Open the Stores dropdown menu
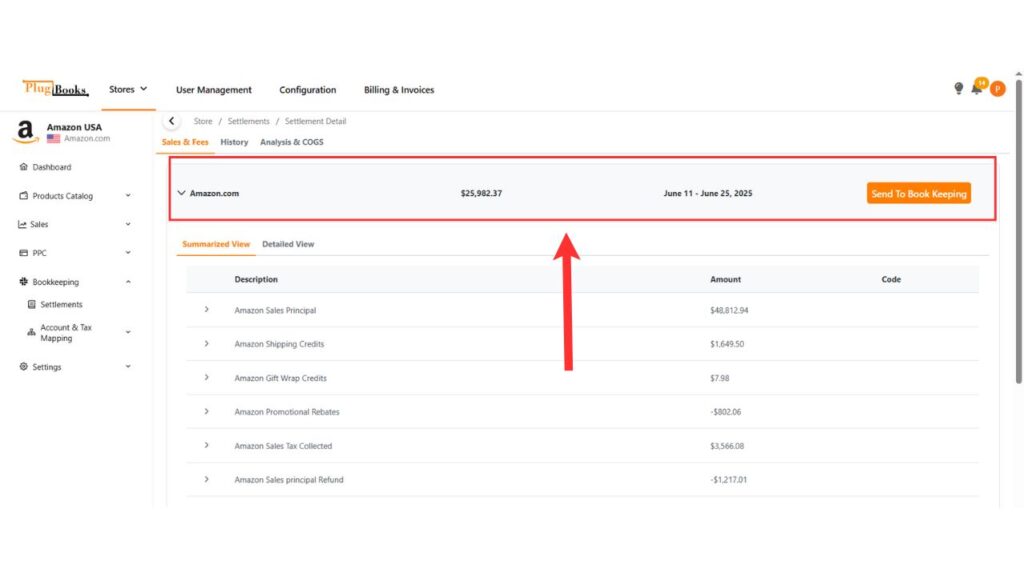This screenshot has width=1024, height=576. pos(128,89)
